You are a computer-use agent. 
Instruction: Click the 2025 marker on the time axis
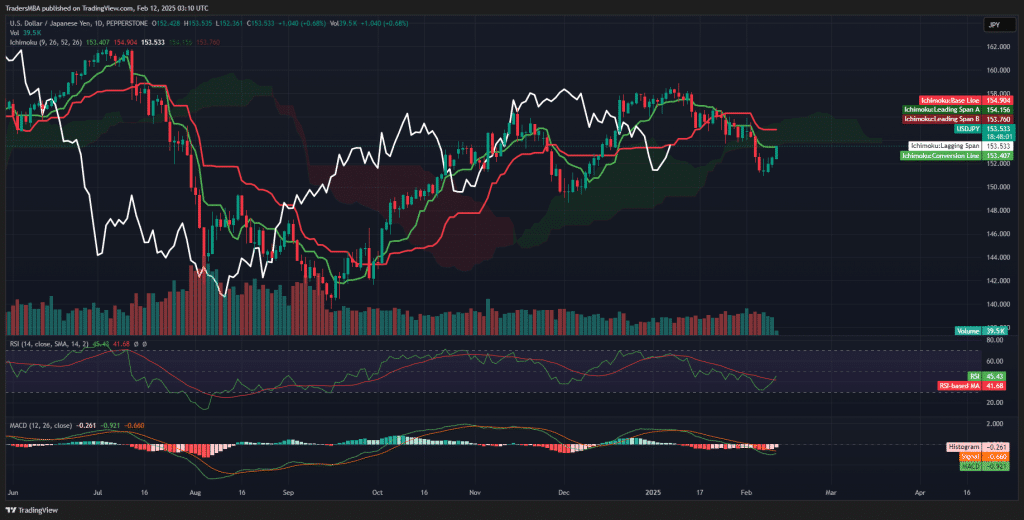coord(654,493)
